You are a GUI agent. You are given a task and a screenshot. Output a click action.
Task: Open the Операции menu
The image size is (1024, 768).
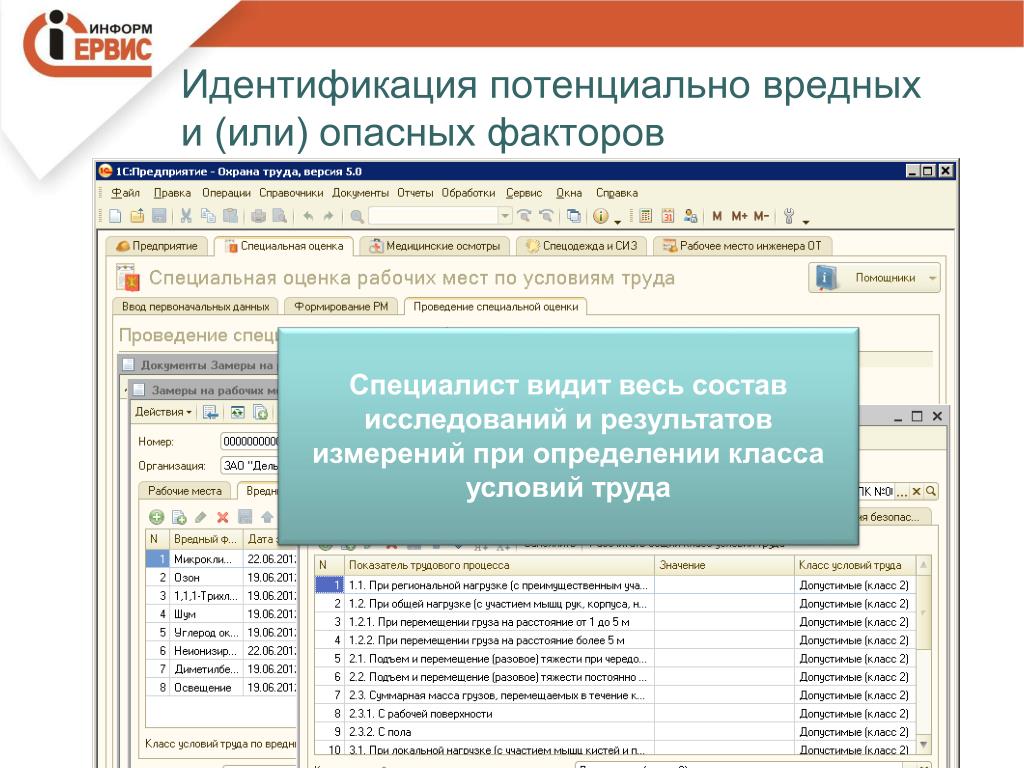tap(226, 193)
